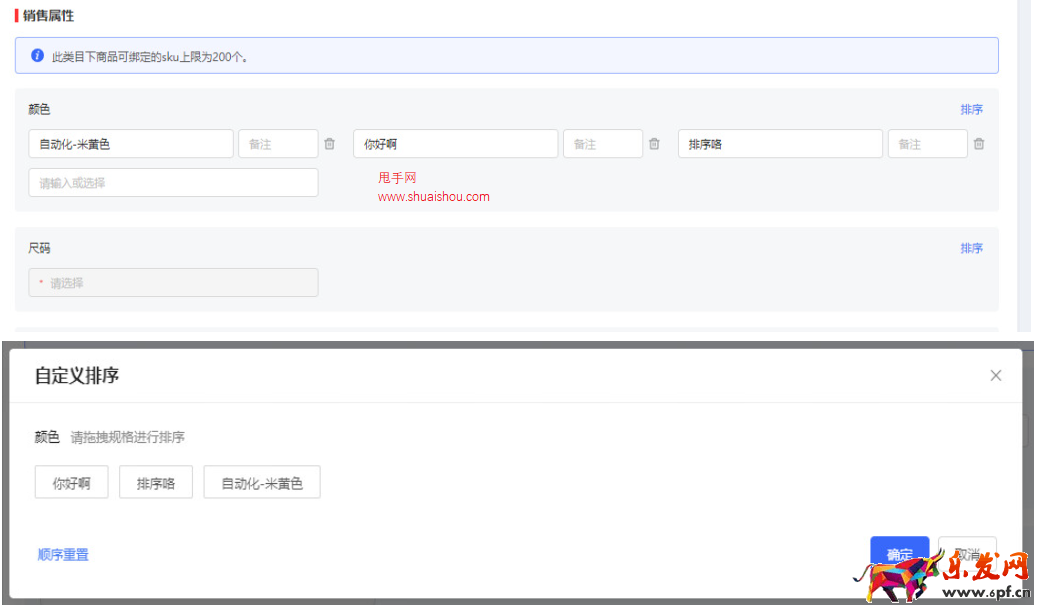
Task: Select the 你好啊 sort tag in dialog
Action: click(x=71, y=483)
